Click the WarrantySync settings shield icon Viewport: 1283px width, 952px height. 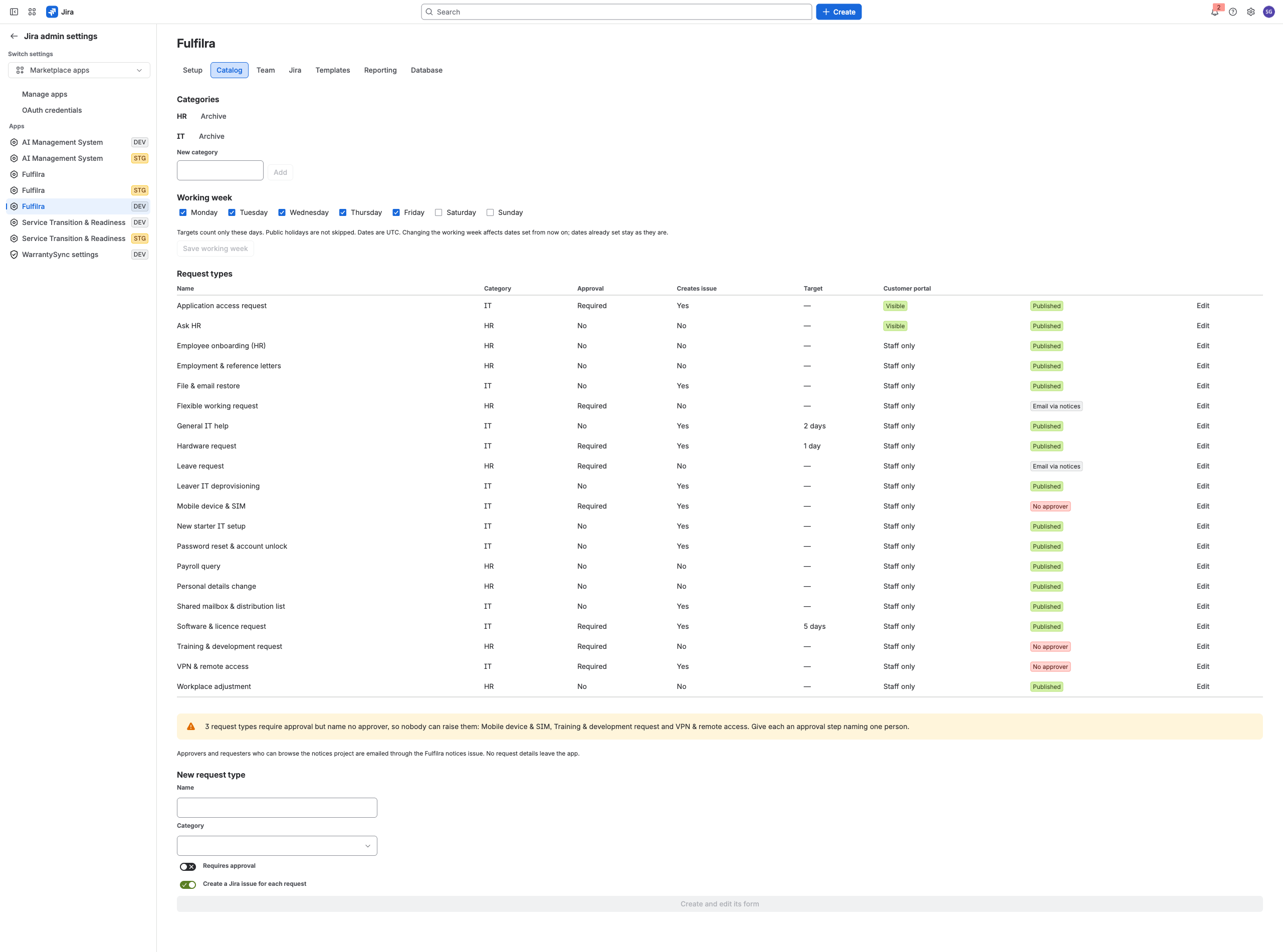point(14,255)
